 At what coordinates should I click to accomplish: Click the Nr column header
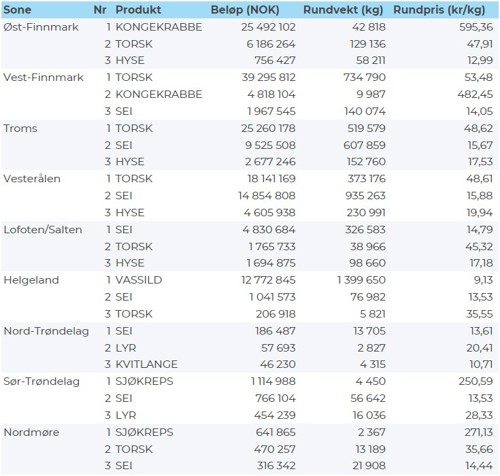(x=100, y=10)
